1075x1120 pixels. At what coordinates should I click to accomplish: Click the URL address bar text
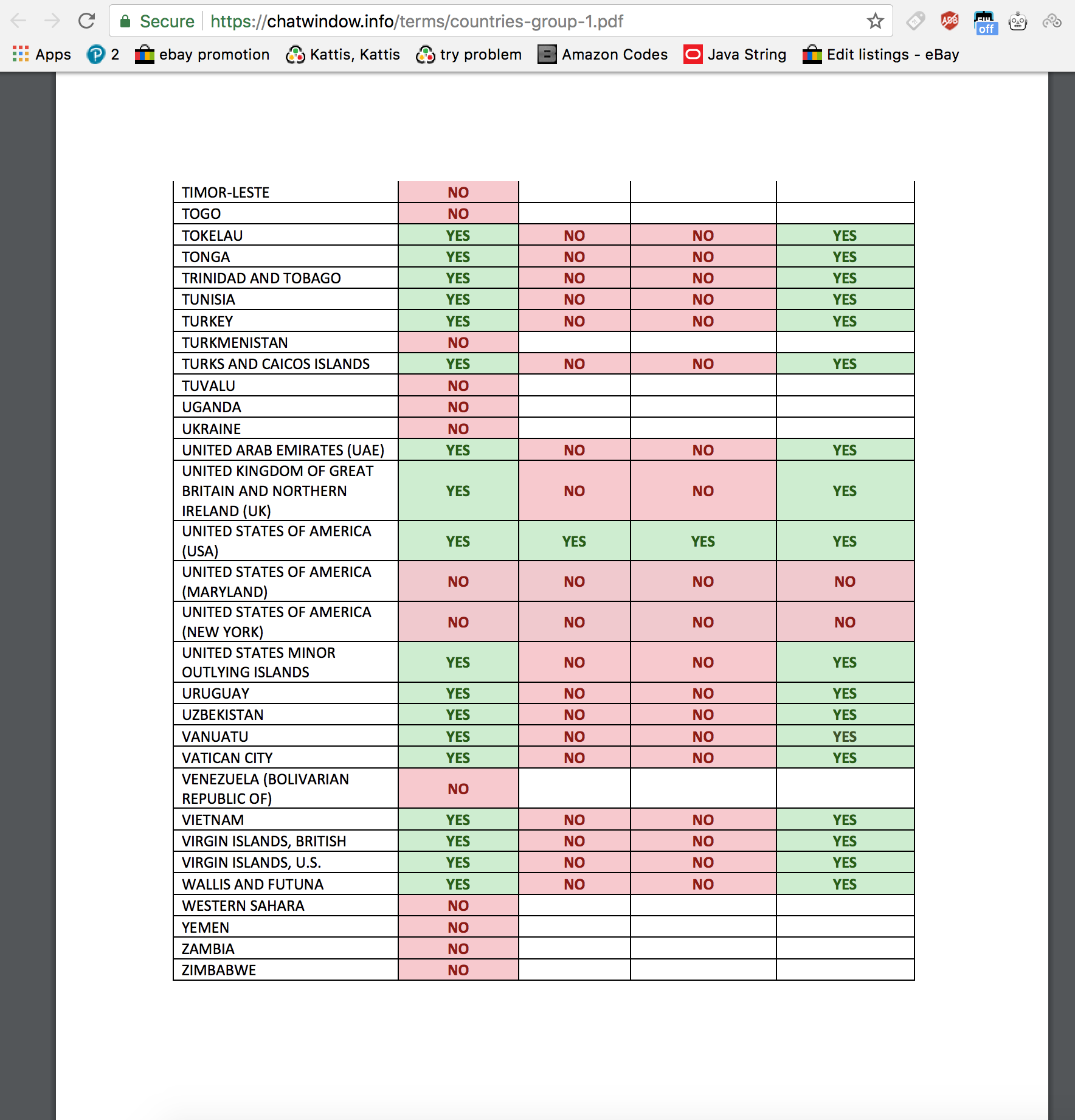[x=417, y=21]
